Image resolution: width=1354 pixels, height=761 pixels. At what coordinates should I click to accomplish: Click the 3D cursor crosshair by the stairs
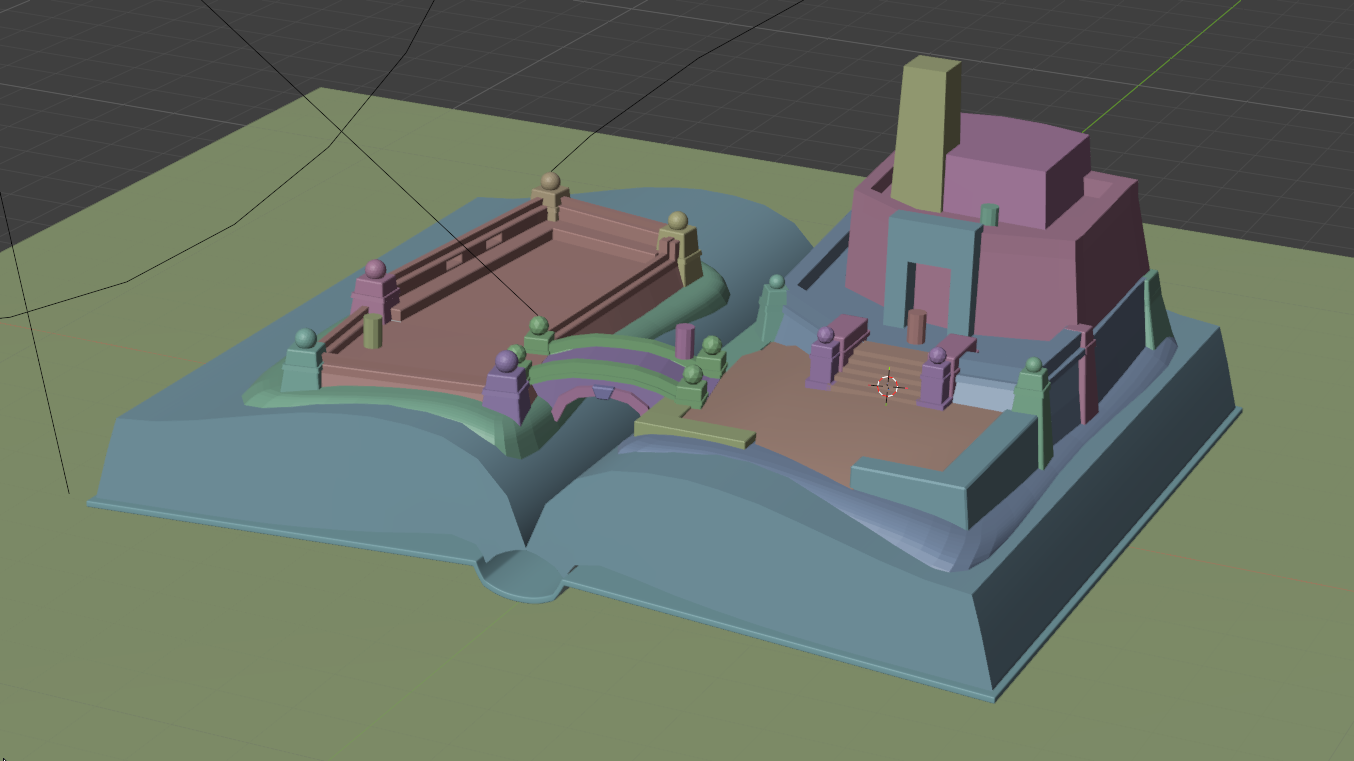pos(887,385)
